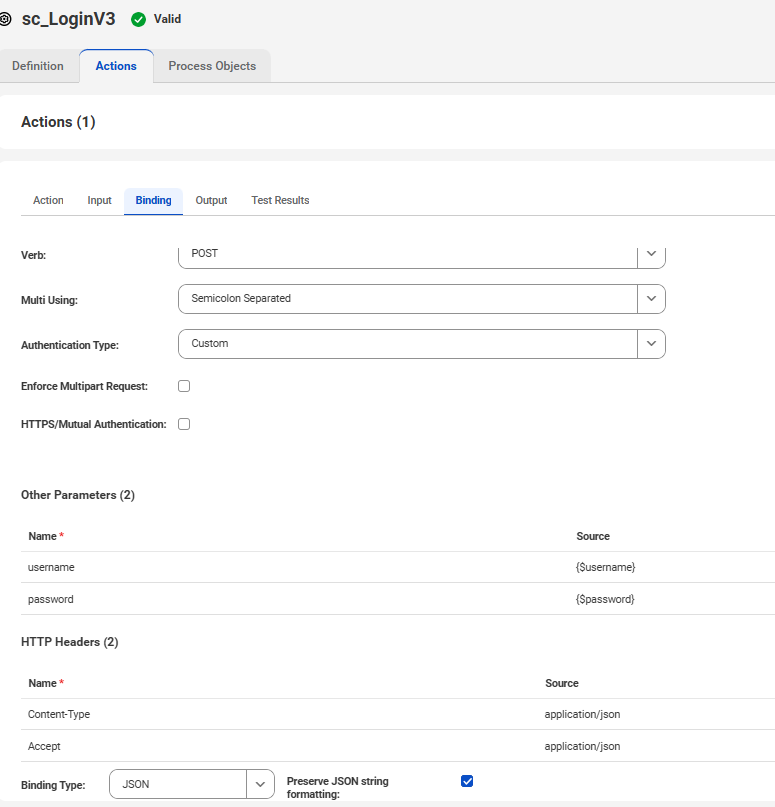Screen dimensions: 775x807
Task: Expand the Verb dropdown arrow
Action: pos(651,254)
